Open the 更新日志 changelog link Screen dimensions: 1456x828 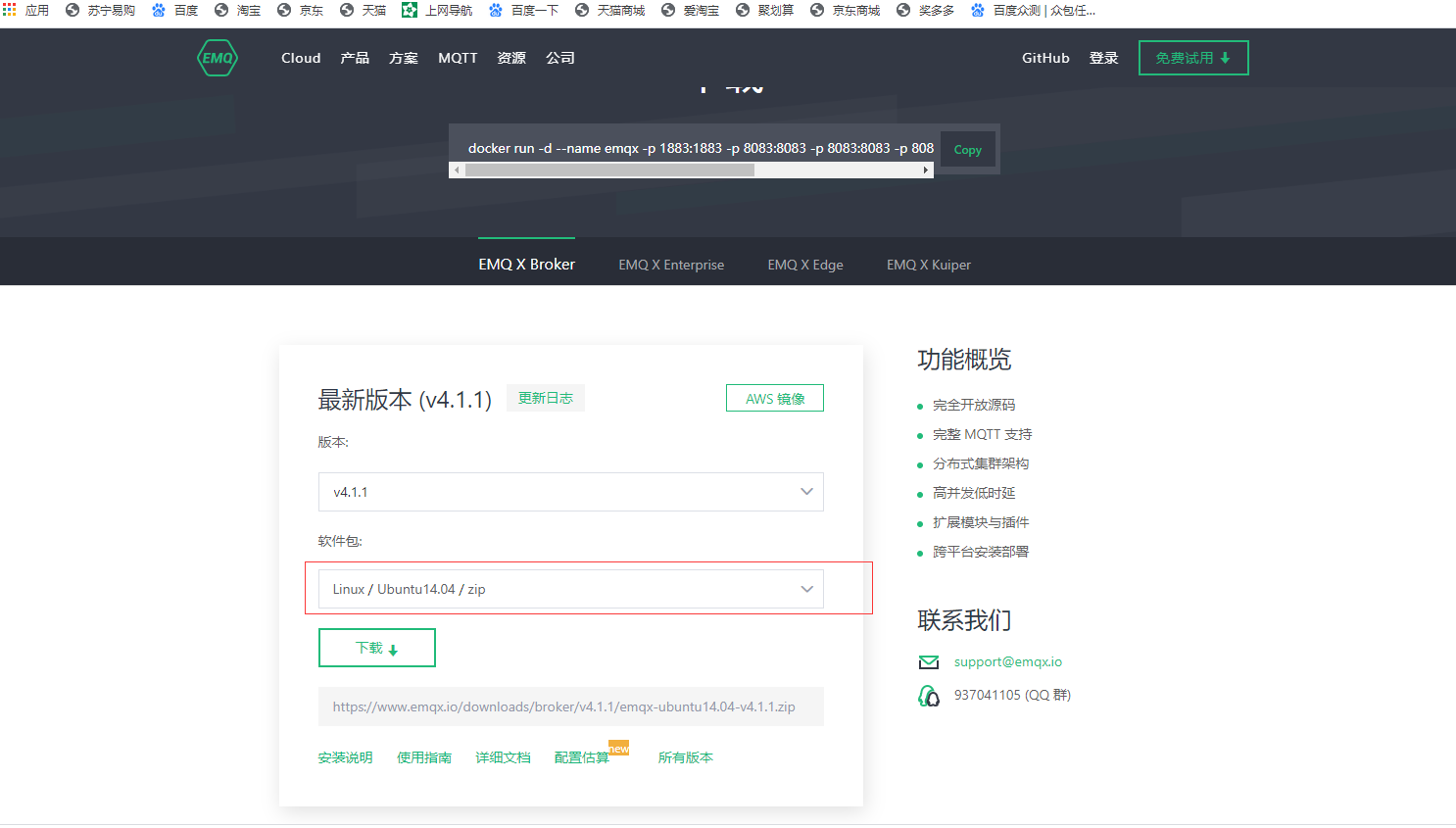coord(546,398)
